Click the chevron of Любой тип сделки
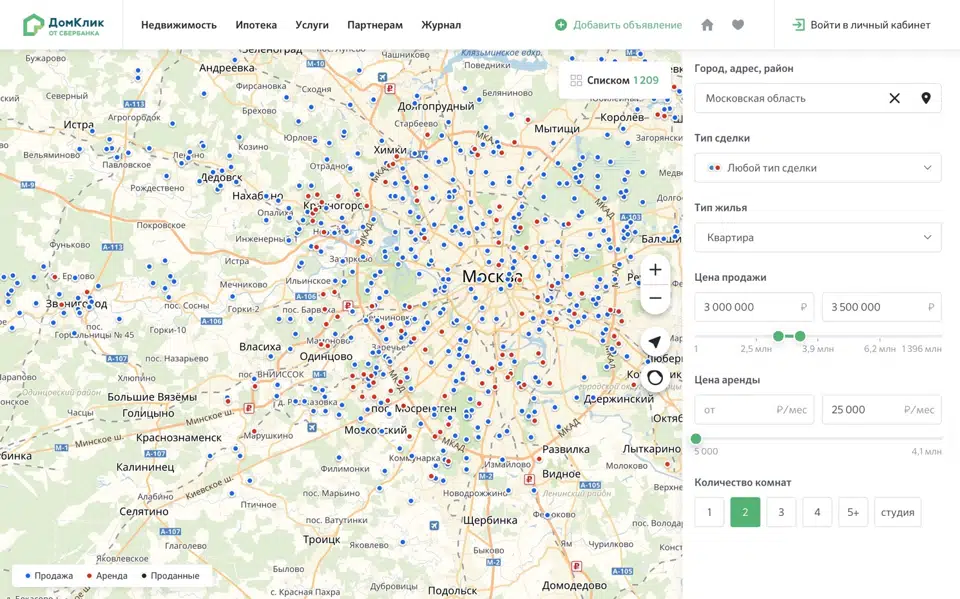This screenshot has width=960, height=599. pyautogui.click(x=927, y=168)
